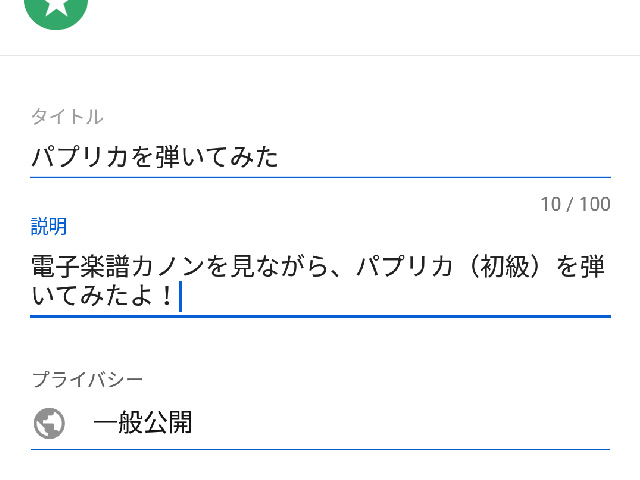Image resolution: width=640 pixels, height=480 pixels.
Task: Focus the title field パプリカを弾いてみた
Action: click(x=320, y=157)
